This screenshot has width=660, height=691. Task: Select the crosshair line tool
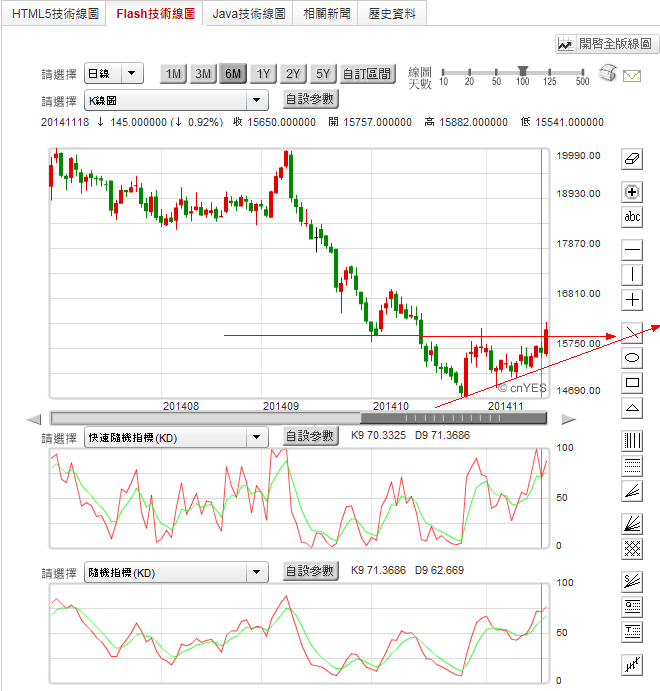pos(632,300)
